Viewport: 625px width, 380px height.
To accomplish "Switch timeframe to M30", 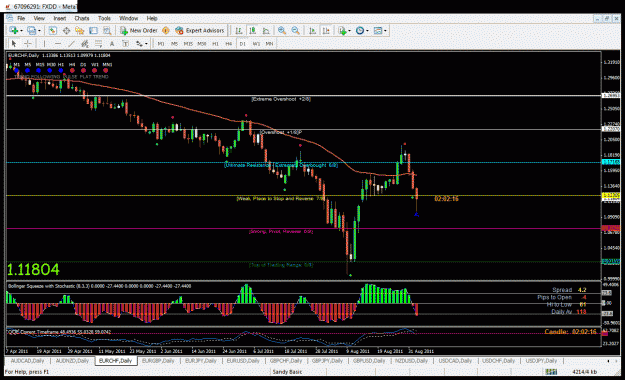I will 202,44.
